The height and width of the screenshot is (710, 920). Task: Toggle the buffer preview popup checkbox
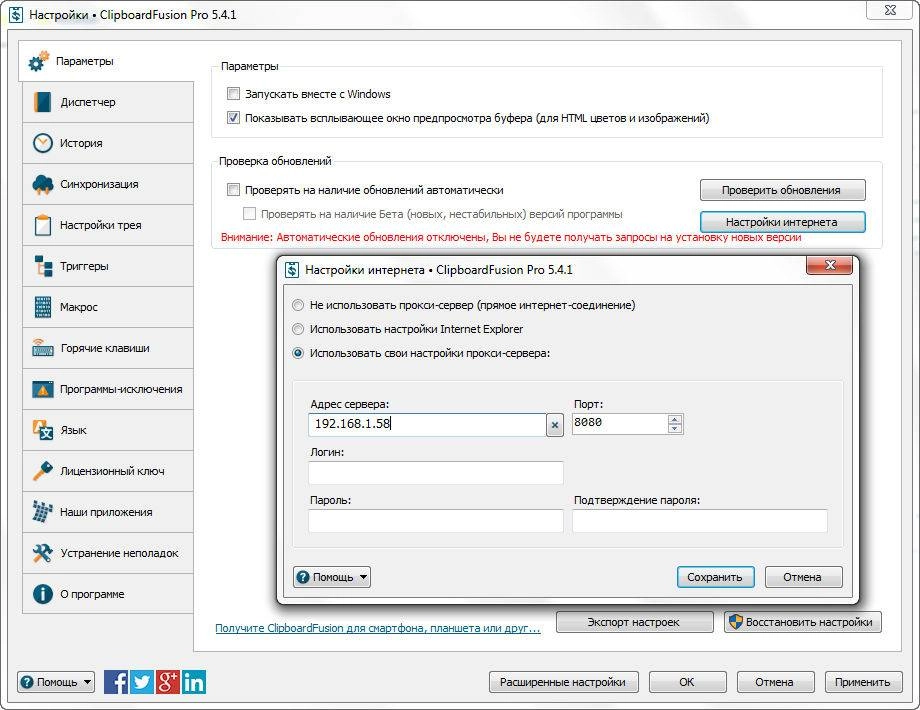[x=234, y=118]
